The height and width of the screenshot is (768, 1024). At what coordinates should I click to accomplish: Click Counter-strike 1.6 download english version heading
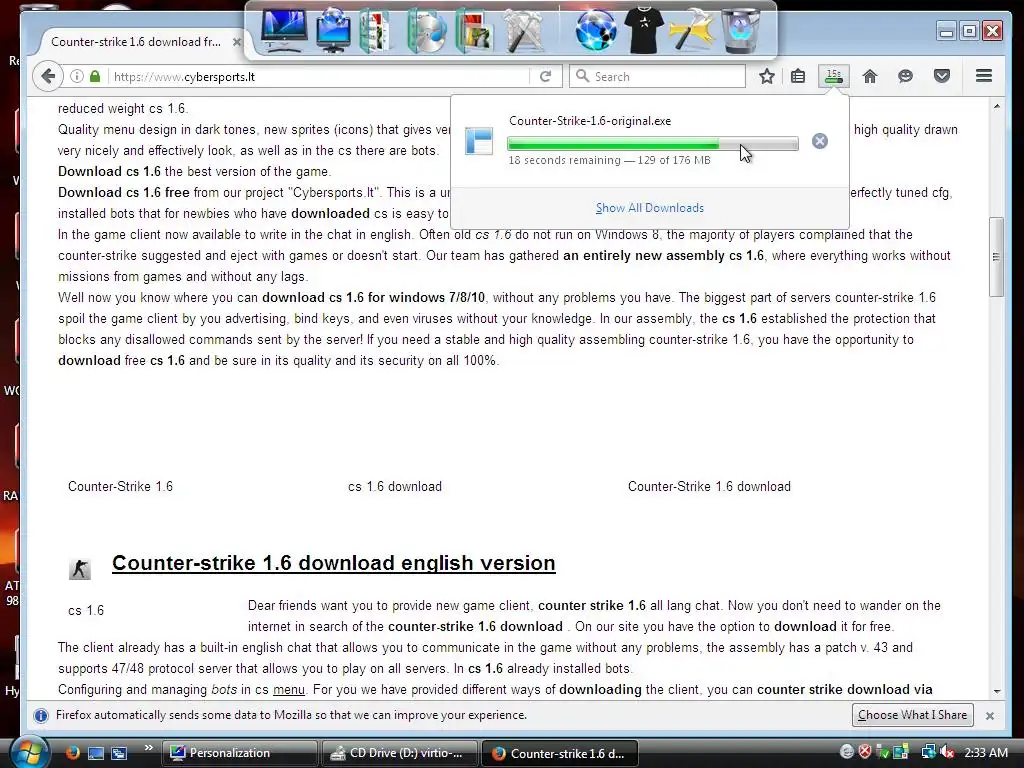pos(334,563)
